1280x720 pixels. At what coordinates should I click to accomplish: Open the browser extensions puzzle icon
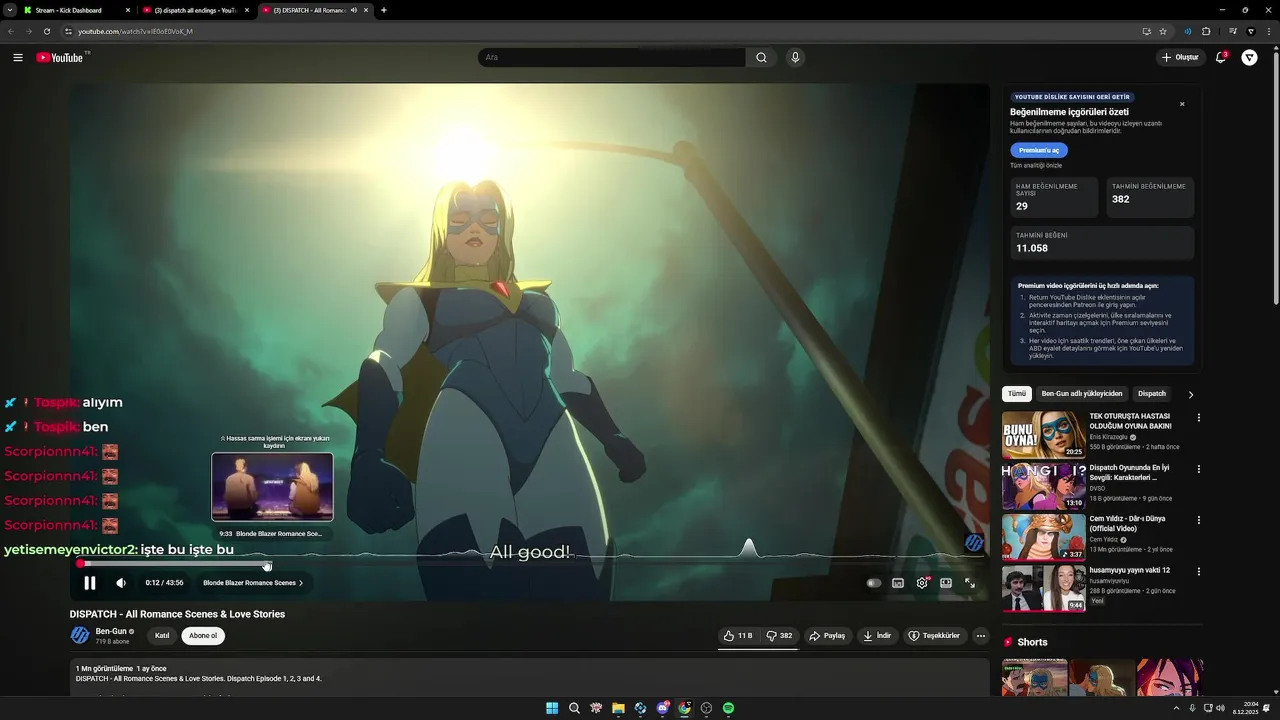(1206, 31)
